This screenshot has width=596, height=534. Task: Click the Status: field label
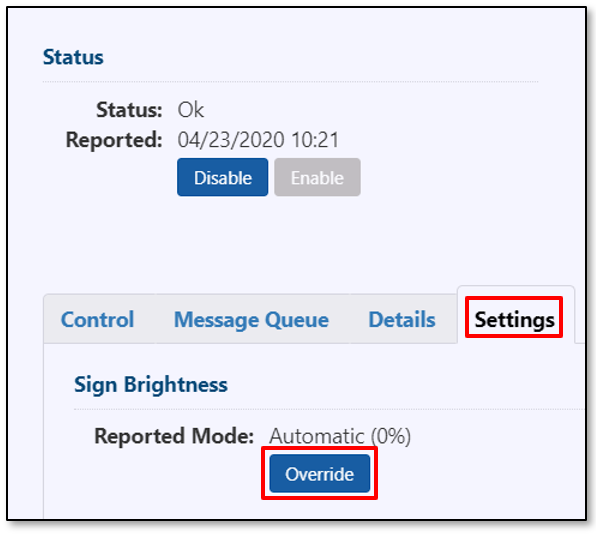[x=129, y=110]
